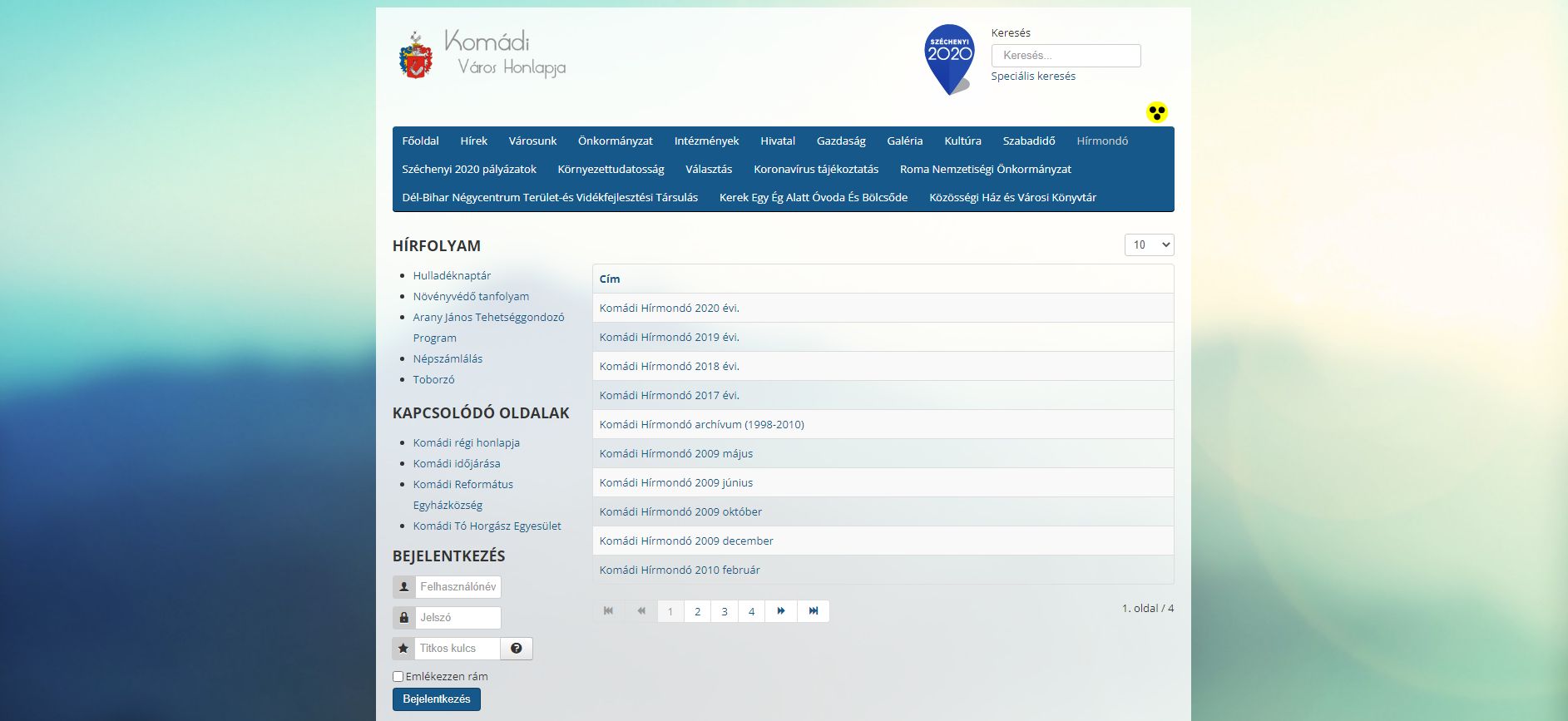1568x721 pixels.
Task: Open the Népszámlálás link
Action: [448, 358]
